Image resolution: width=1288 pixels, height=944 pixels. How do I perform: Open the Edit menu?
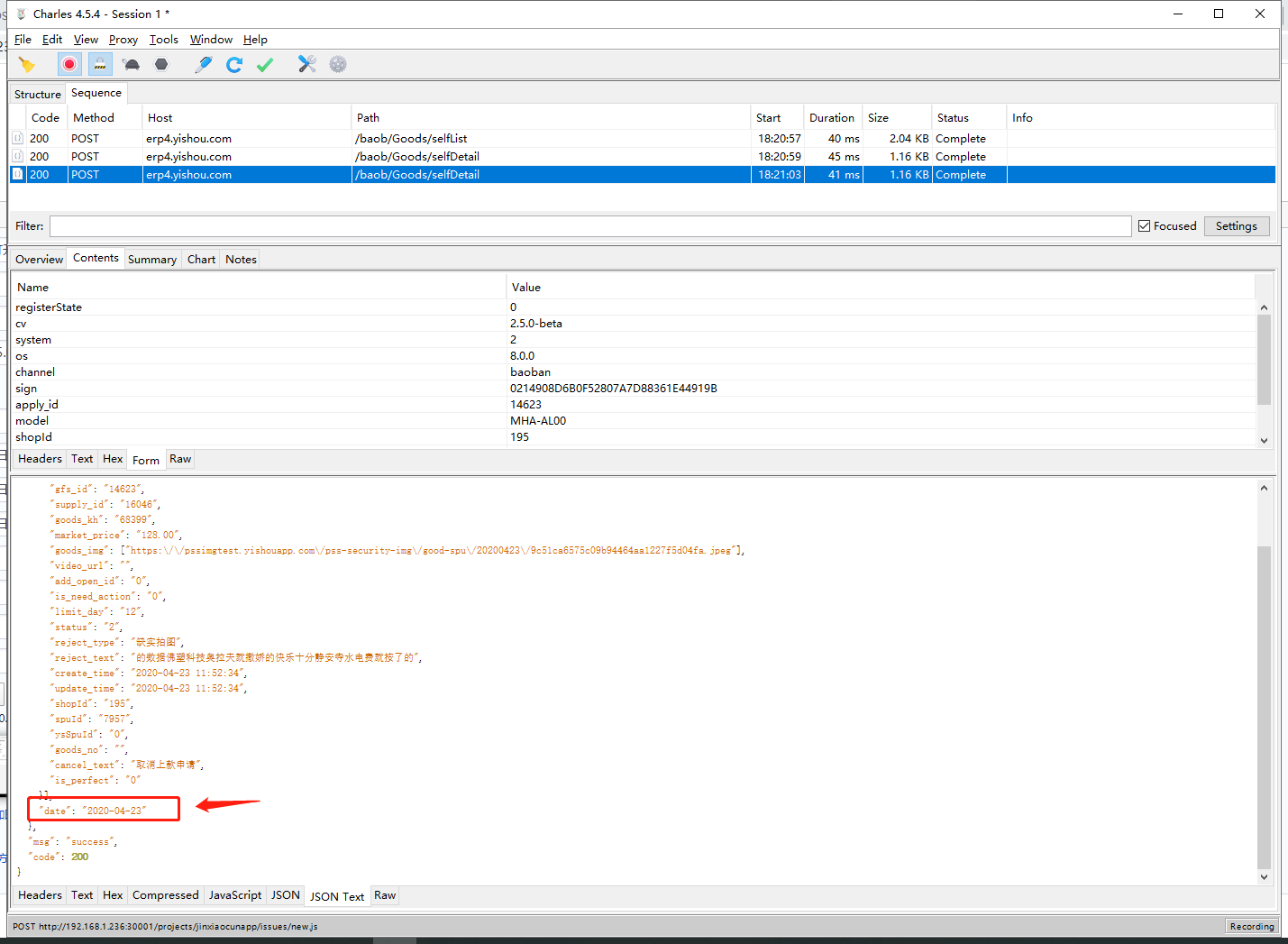52,40
